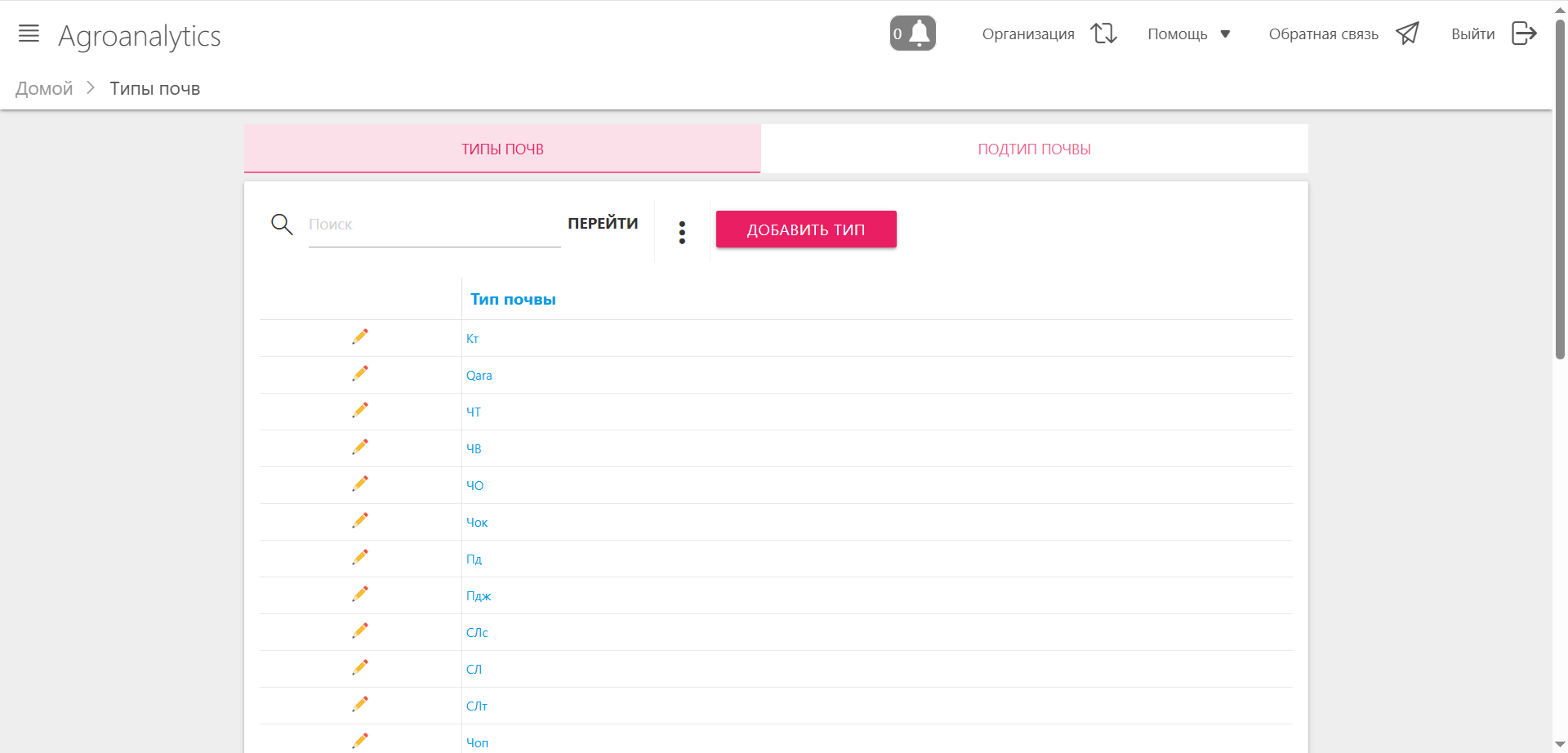Viewport: 1568px width, 753px height.
Task: Select the Типы почв tab
Action: (x=502, y=149)
